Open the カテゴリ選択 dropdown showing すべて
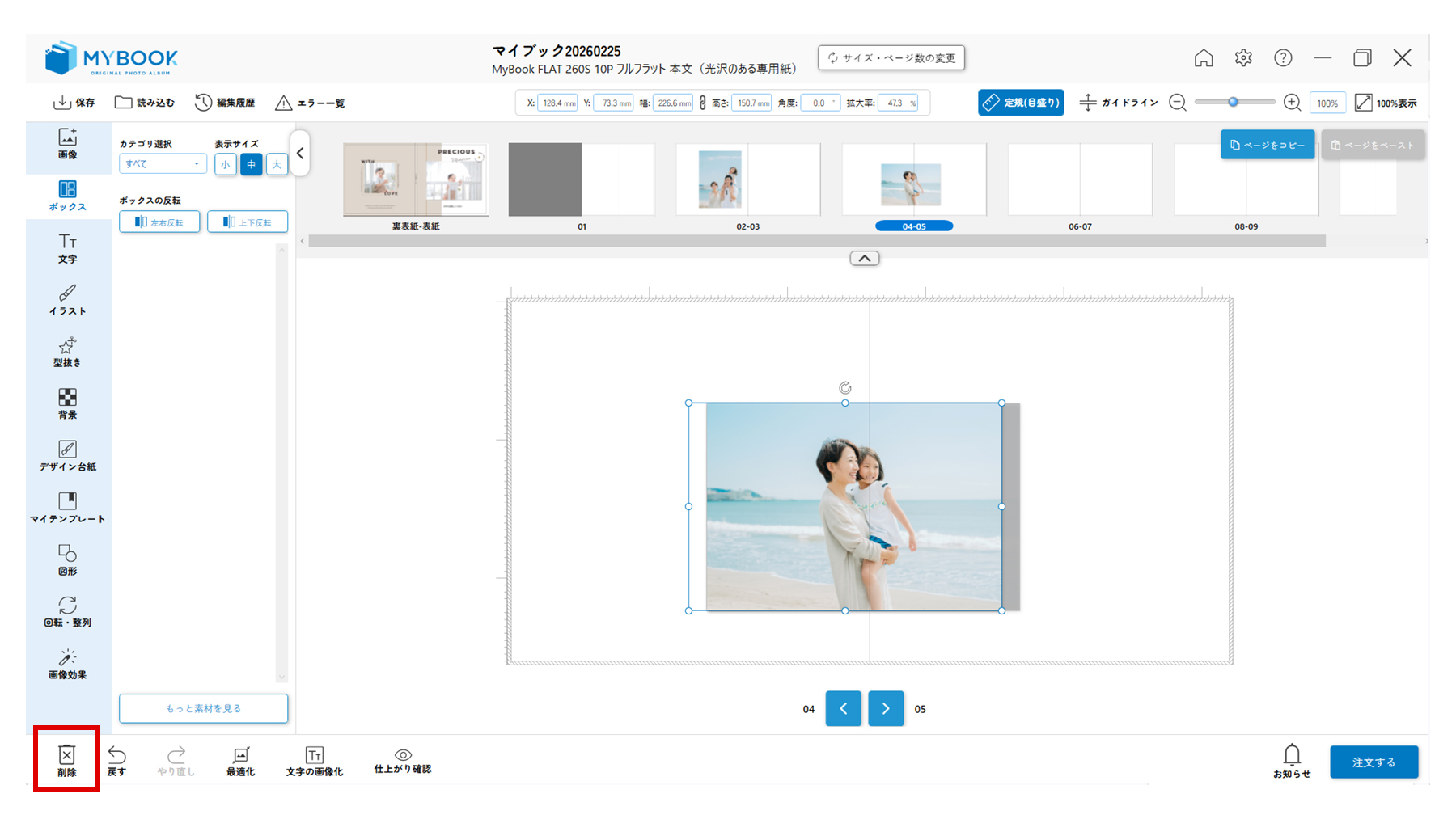The image size is (1456, 819). (x=163, y=164)
